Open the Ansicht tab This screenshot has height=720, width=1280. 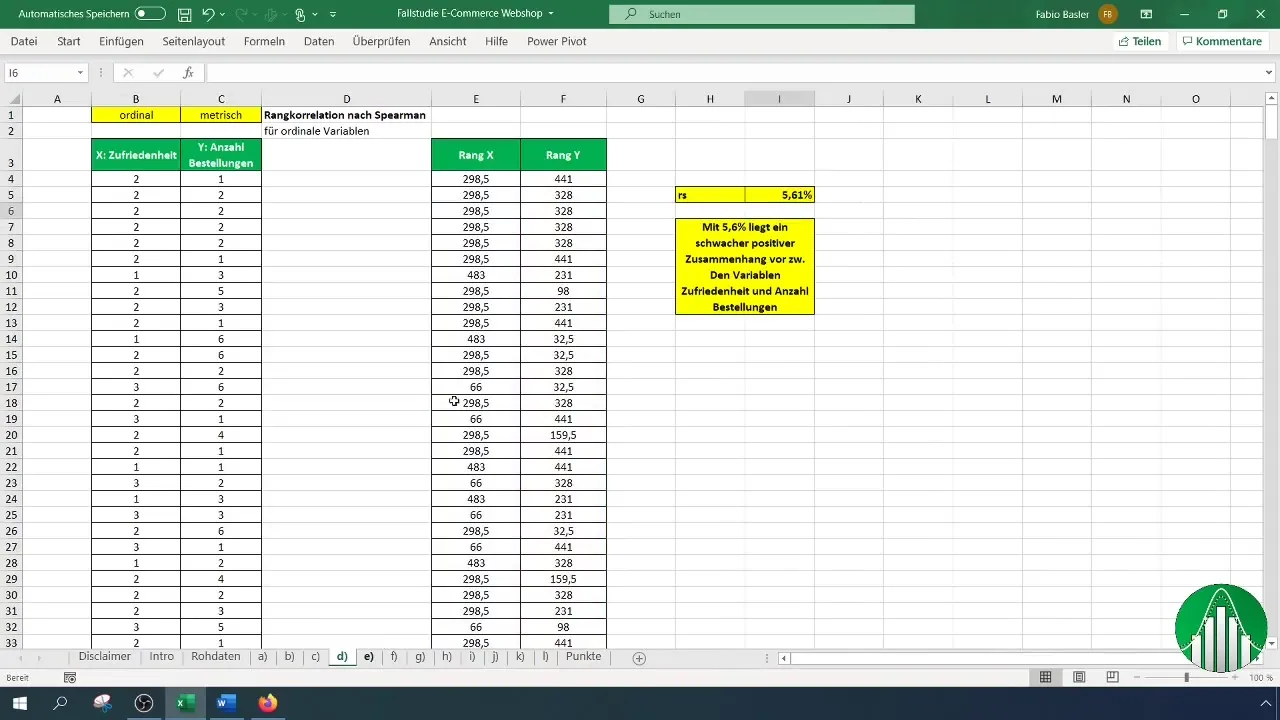pos(447,42)
